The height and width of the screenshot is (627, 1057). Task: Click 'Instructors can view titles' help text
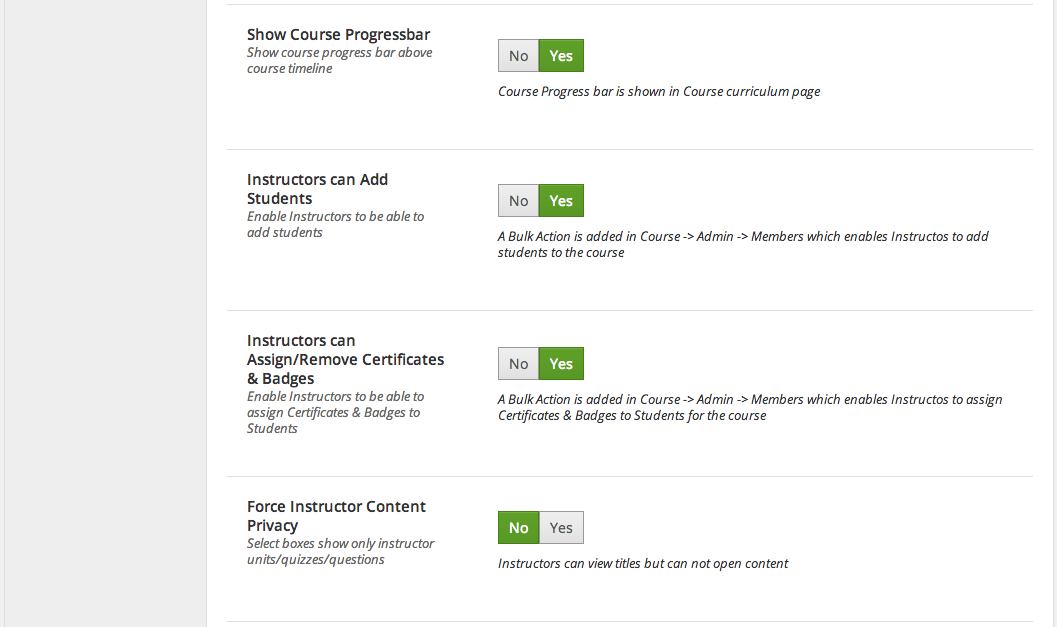[x=643, y=563]
